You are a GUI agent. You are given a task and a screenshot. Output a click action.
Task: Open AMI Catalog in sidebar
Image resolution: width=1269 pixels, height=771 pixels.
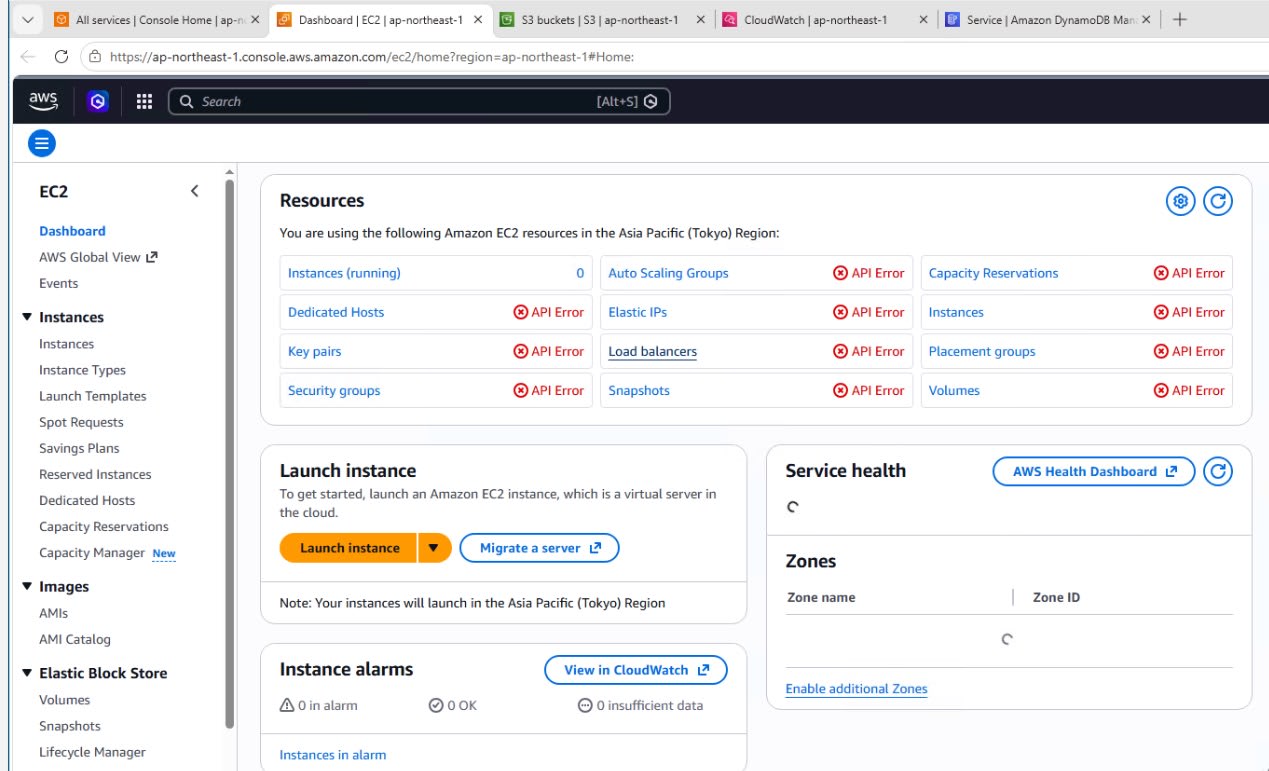[75, 639]
